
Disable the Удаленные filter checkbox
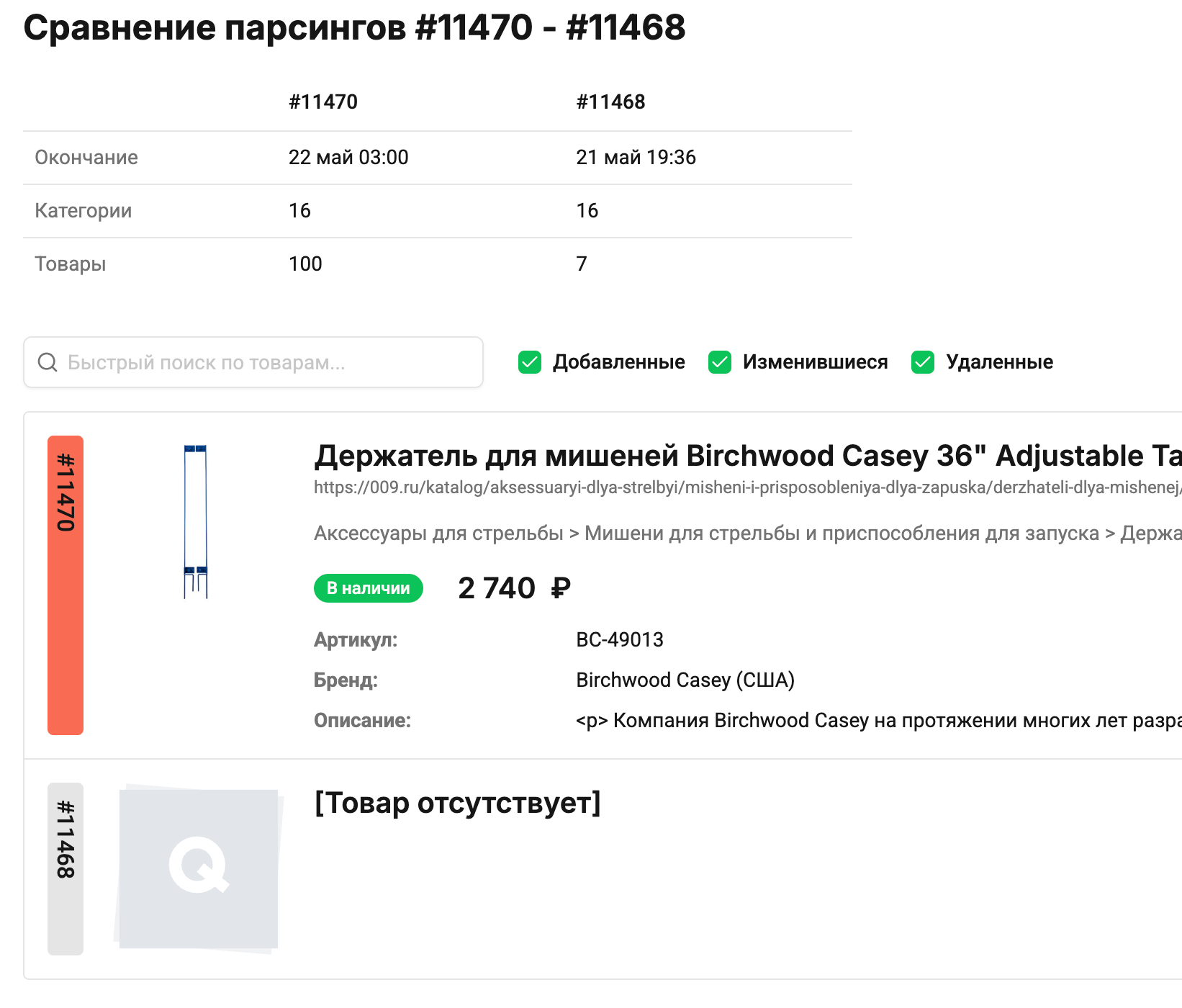(x=923, y=362)
